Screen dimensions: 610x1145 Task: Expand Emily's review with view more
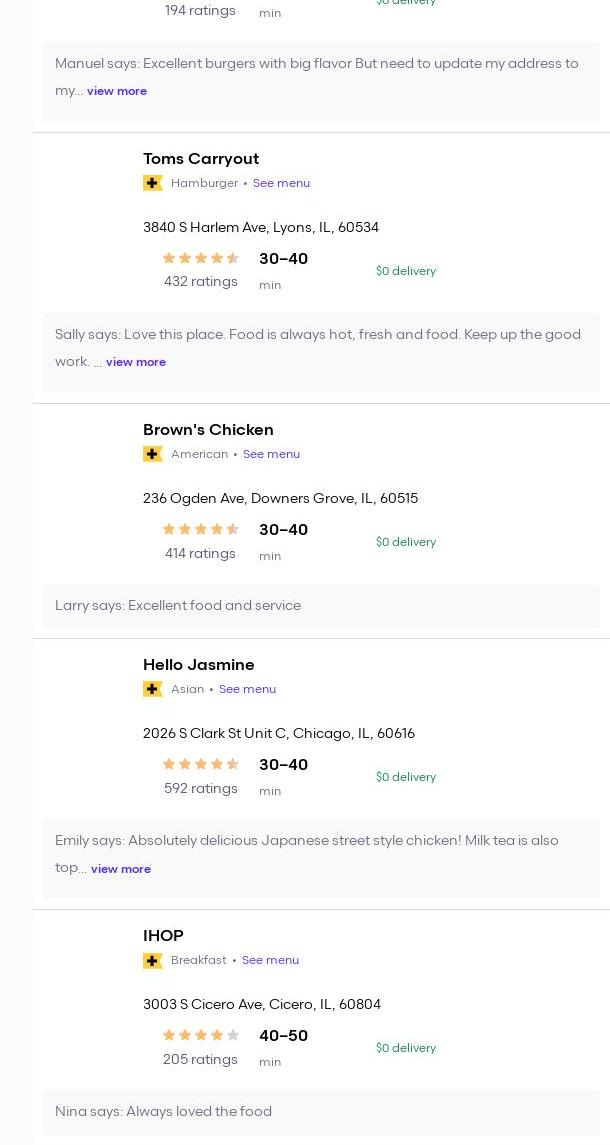point(121,869)
